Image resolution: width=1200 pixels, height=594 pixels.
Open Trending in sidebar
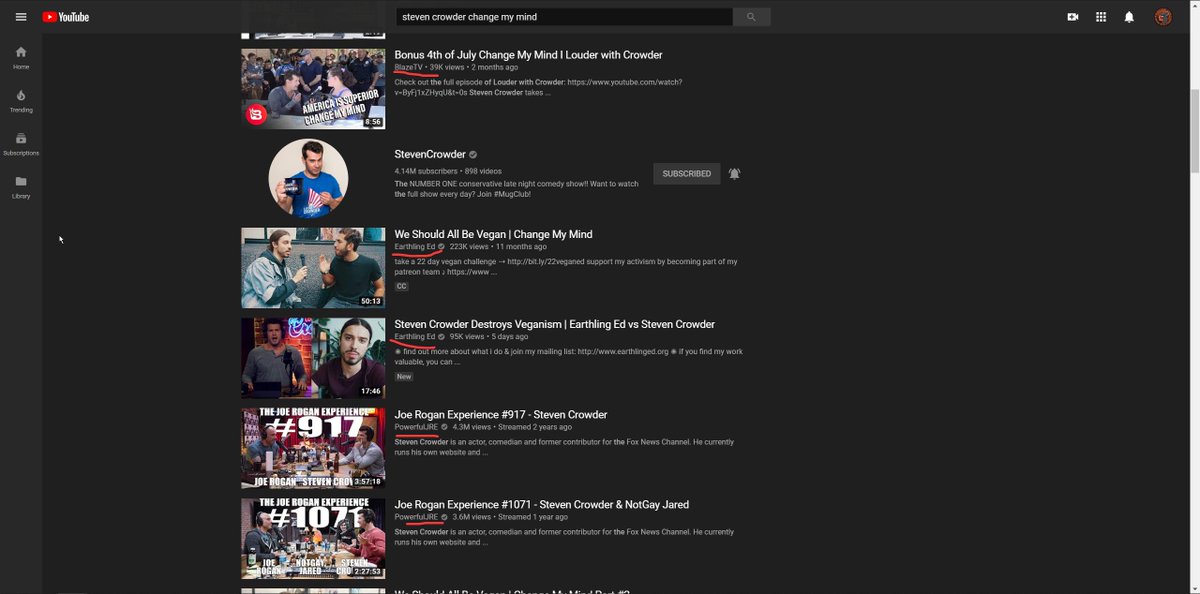pos(21,101)
